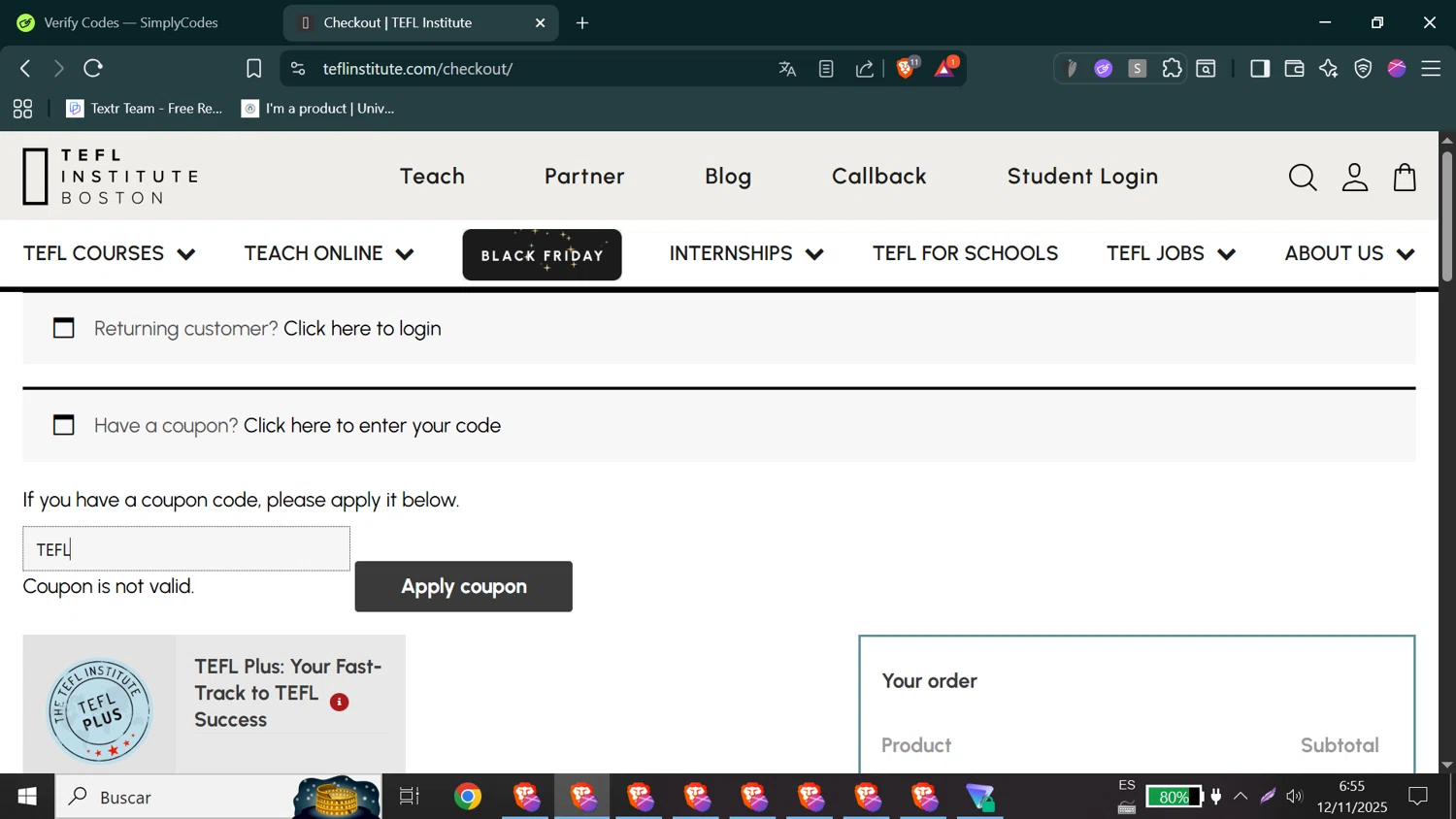Show hidden system tray icons
Screen dimensions: 1456x819
tap(1241, 797)
